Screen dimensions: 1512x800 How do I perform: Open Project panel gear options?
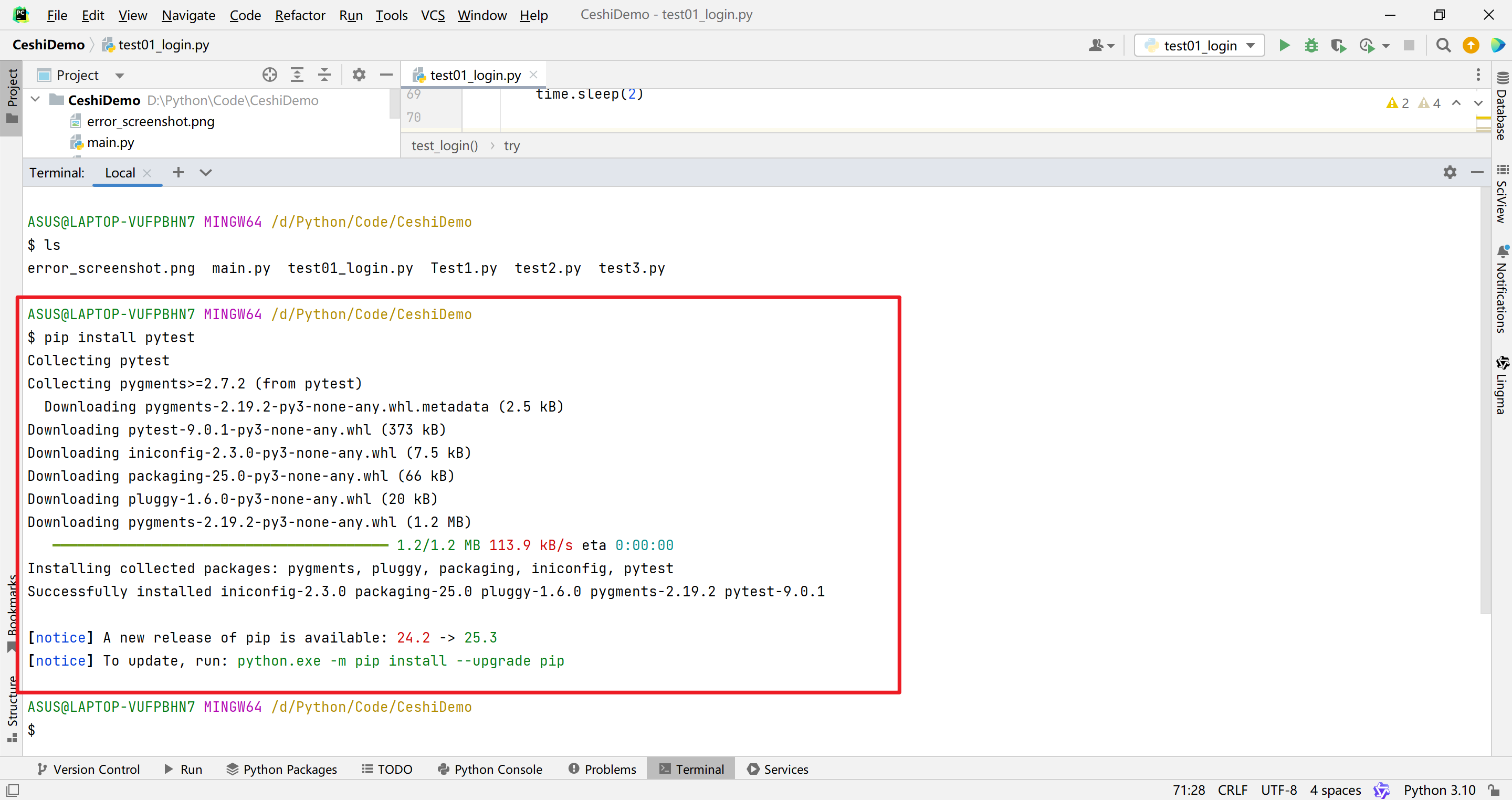coord(359,75)
